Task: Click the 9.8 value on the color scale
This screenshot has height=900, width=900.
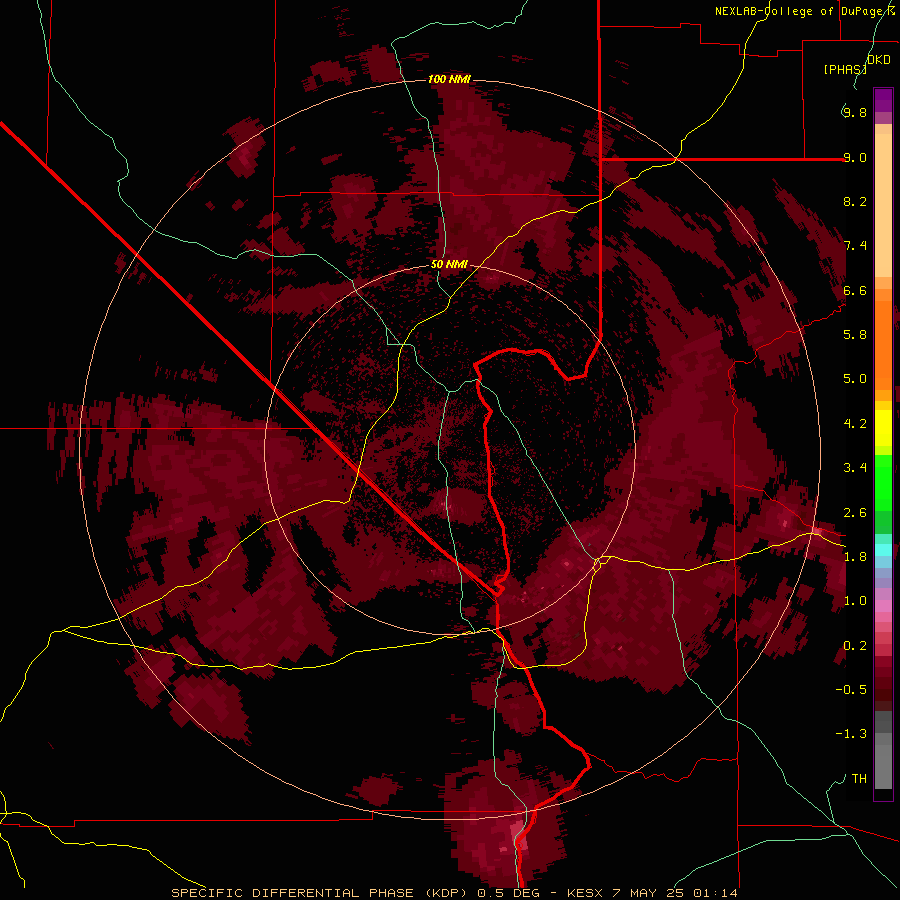Action: point(855,112)
